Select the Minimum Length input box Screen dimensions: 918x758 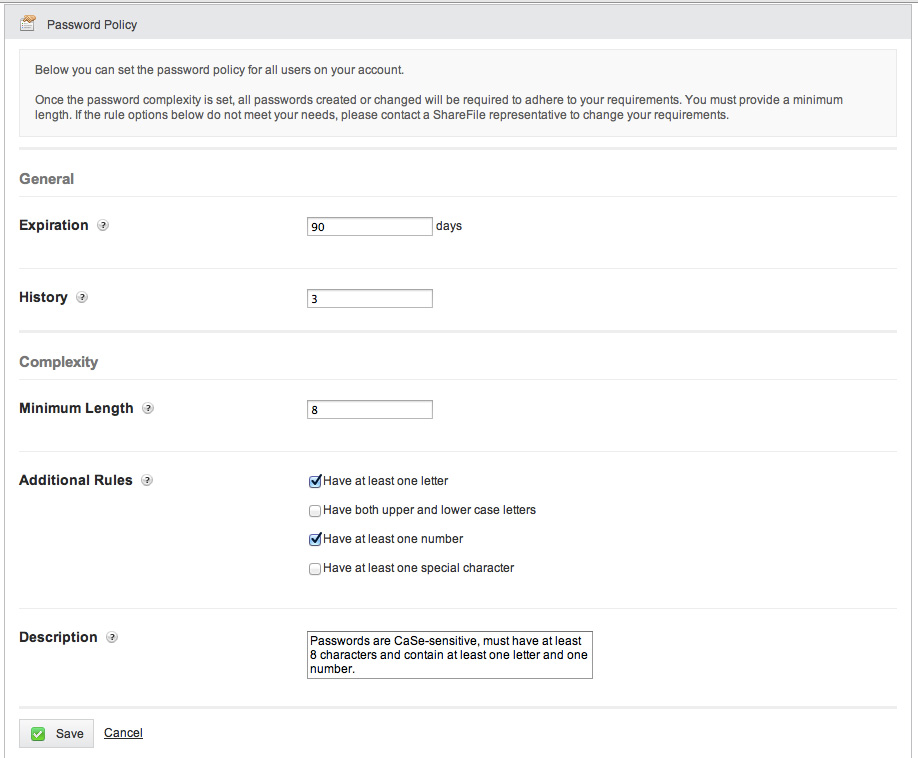tap(370, 410)
